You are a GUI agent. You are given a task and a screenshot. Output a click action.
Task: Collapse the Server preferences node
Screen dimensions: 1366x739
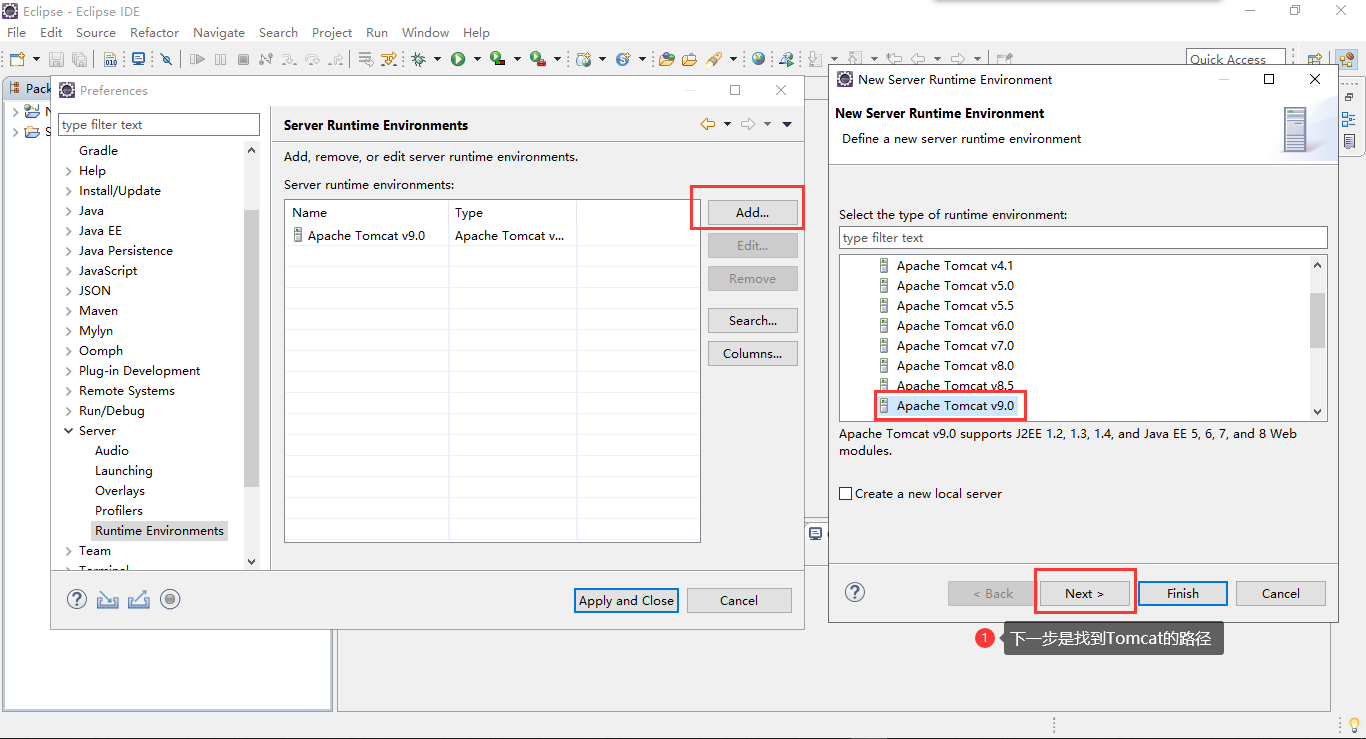click(x=68, y=431)
